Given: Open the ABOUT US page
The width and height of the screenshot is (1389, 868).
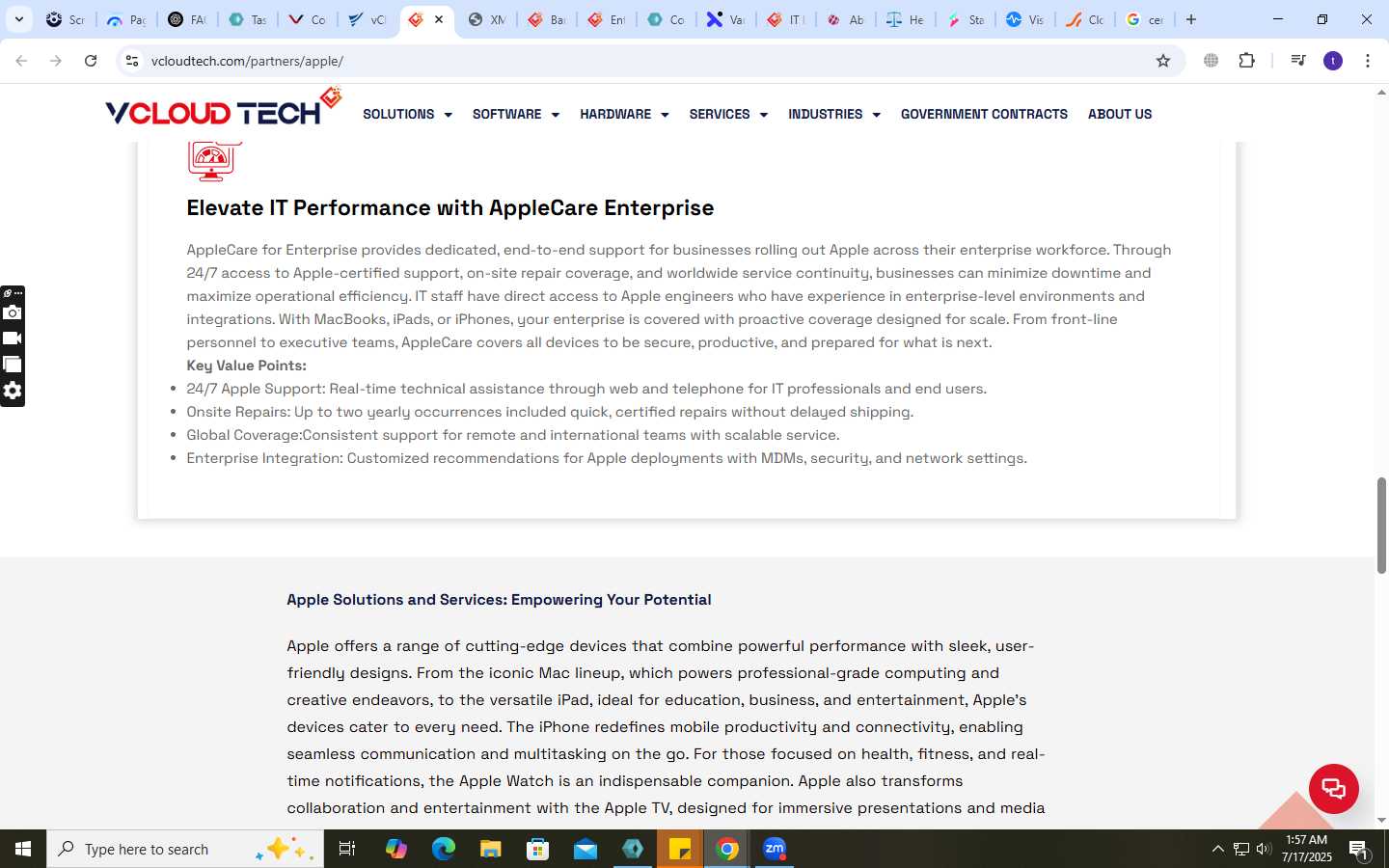Looking at the screenshot, I should (1120, 114).
